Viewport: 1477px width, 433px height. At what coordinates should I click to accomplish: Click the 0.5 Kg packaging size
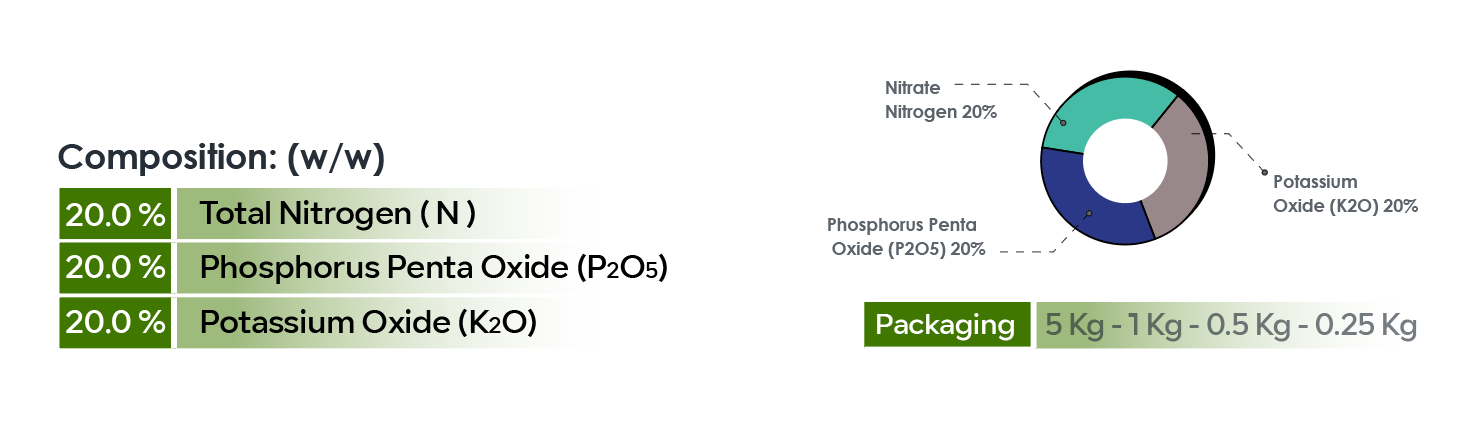click(1245, 326)
